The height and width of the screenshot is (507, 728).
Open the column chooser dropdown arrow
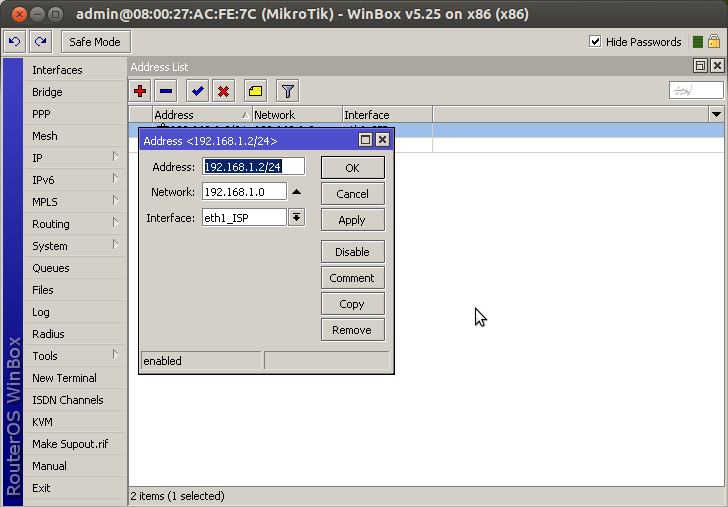(x=716, y=114)
